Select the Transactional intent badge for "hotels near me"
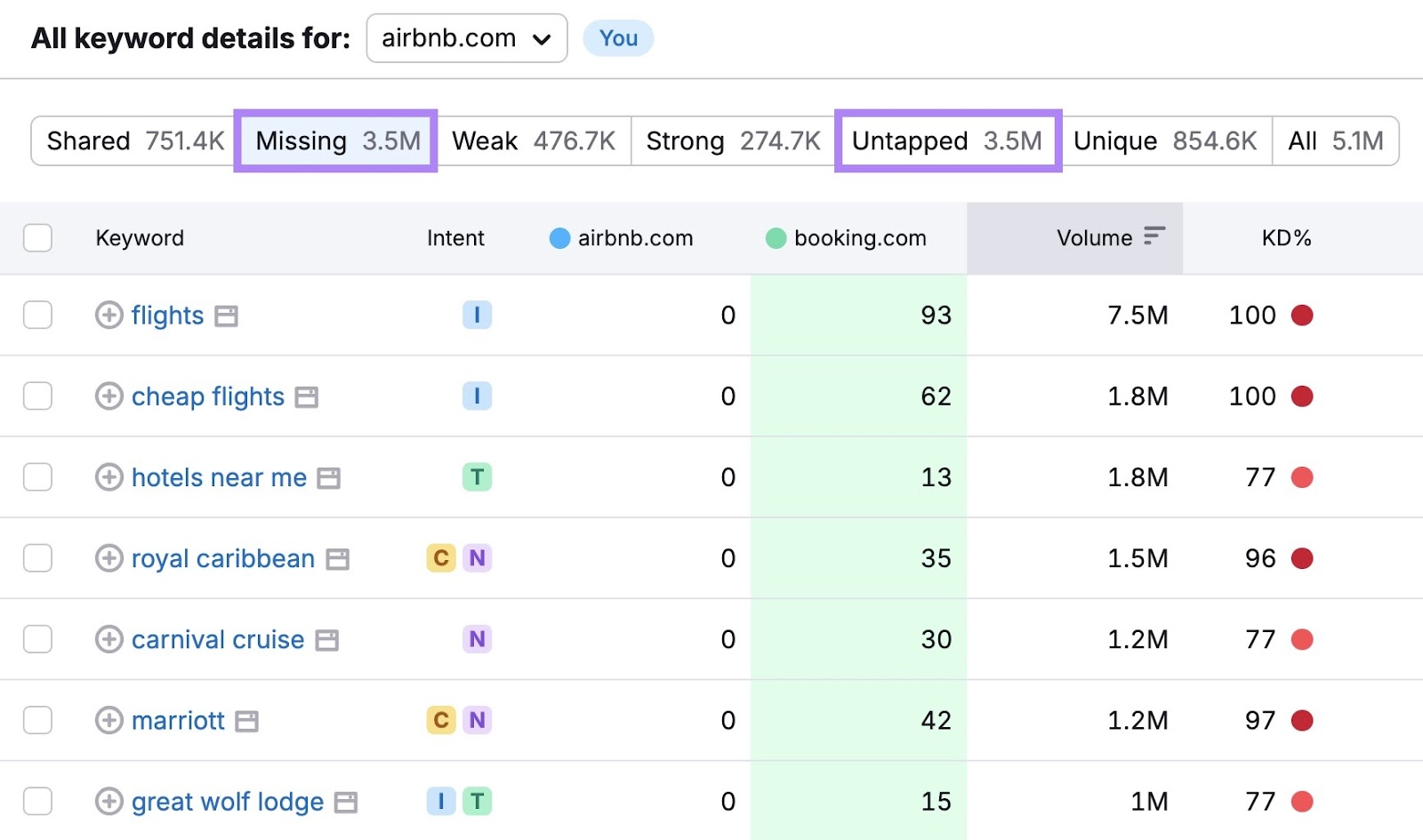 tap(478, 477)
